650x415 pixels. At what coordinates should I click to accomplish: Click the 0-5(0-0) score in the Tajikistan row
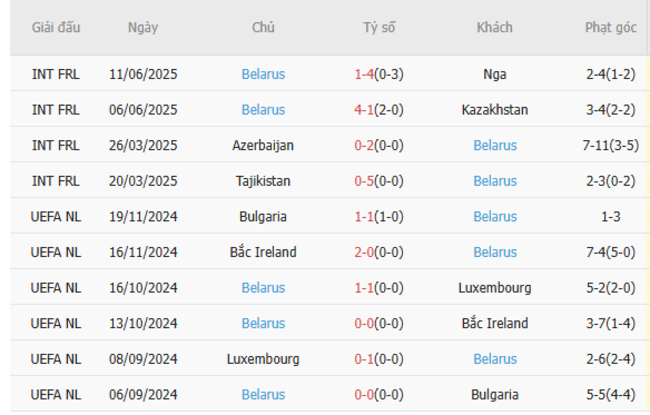pos(379,181)
